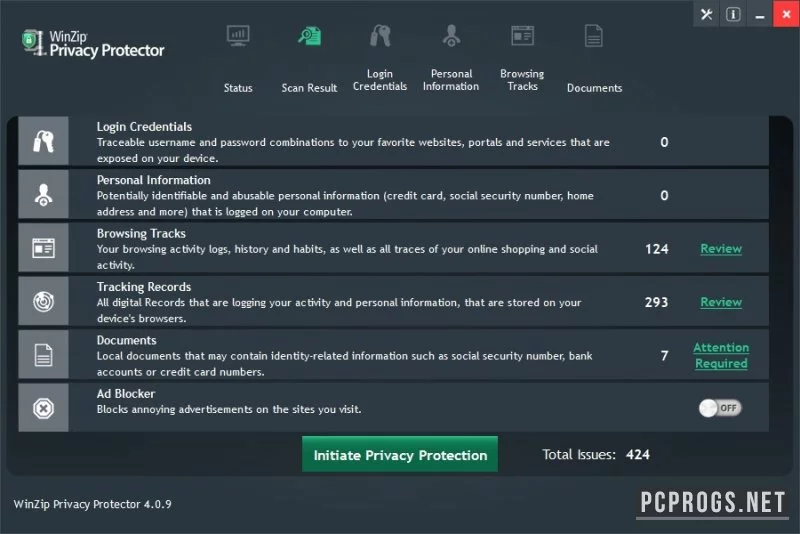Click the person icon in Personal Information row
This screenshot has width=800, height=534.
point(43,194)
